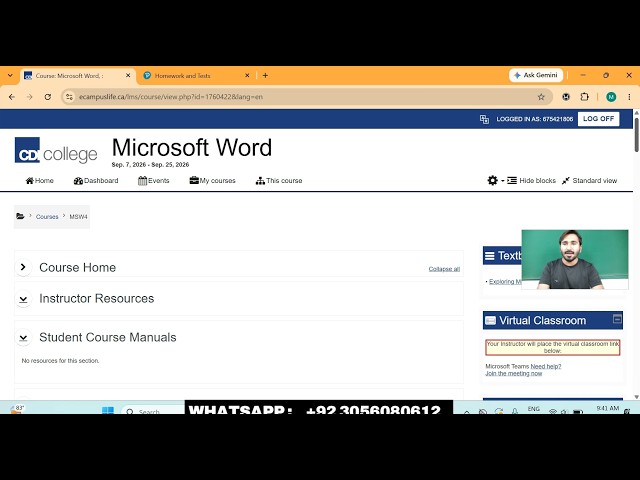Bookmark this page with star icon
Image resolution: width=640 pixels, height=480 pixels.
541,97
